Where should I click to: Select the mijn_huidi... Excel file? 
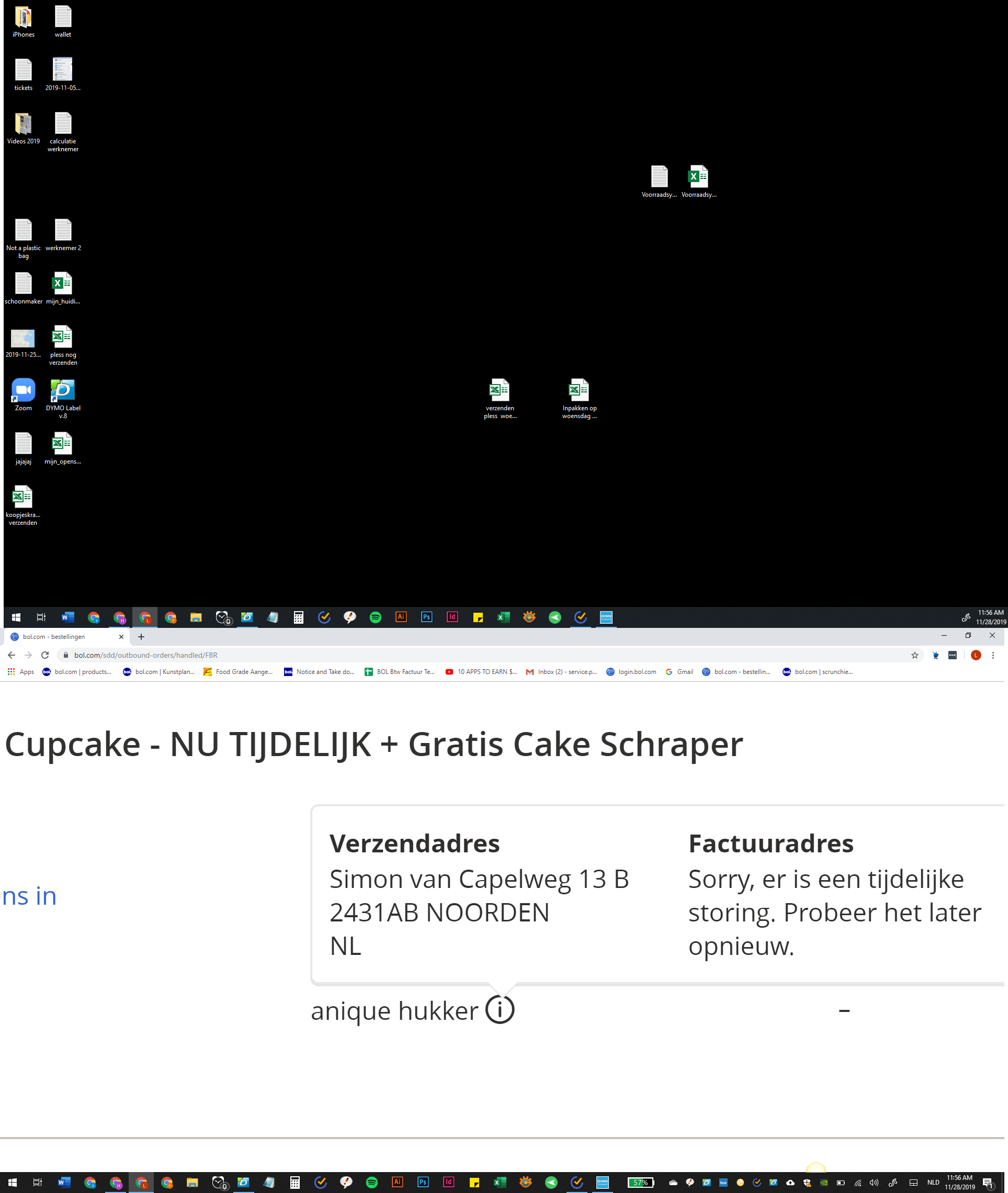coord(63,289)
